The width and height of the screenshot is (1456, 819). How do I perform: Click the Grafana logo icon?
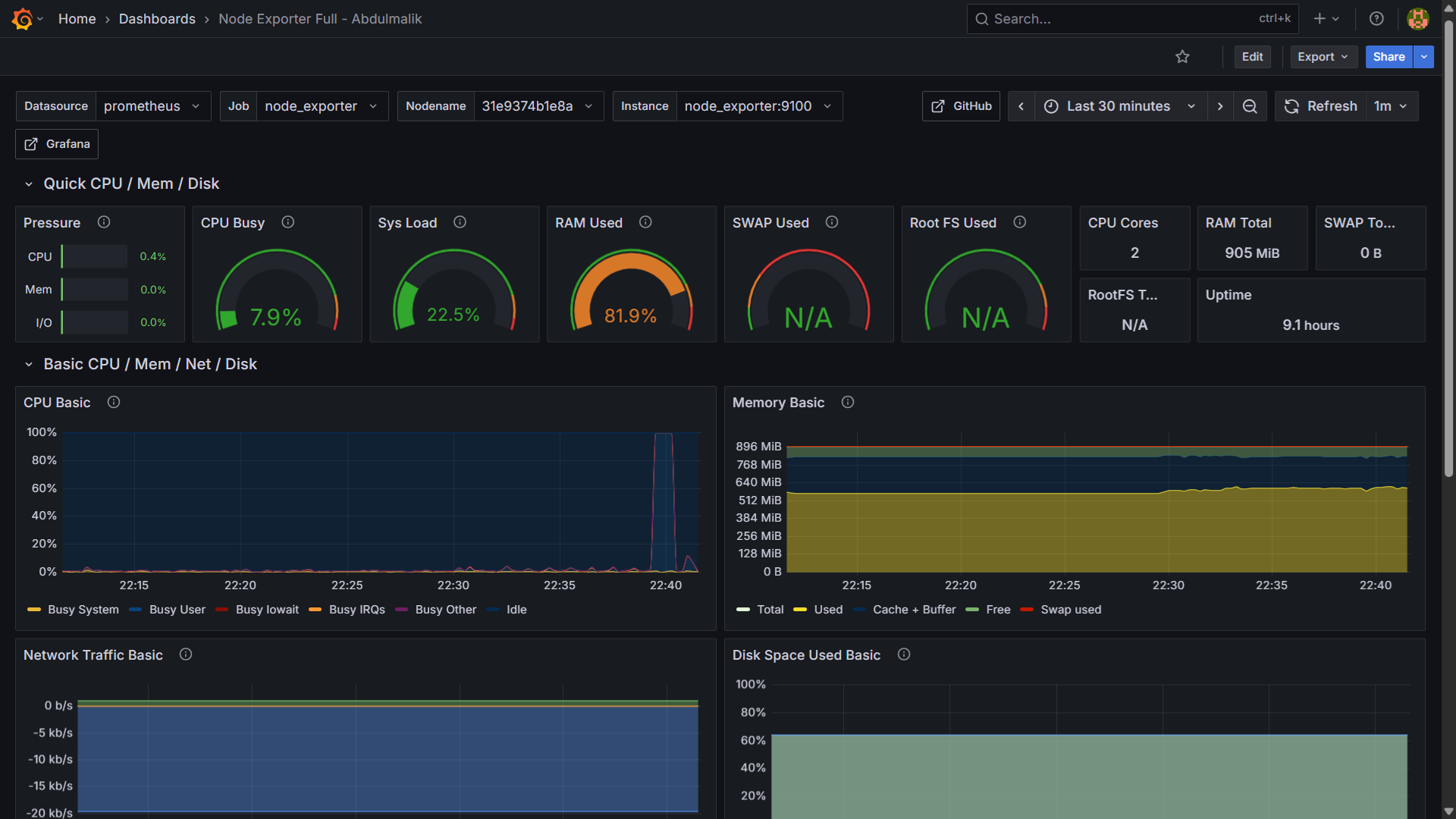[x=22, y=19]
